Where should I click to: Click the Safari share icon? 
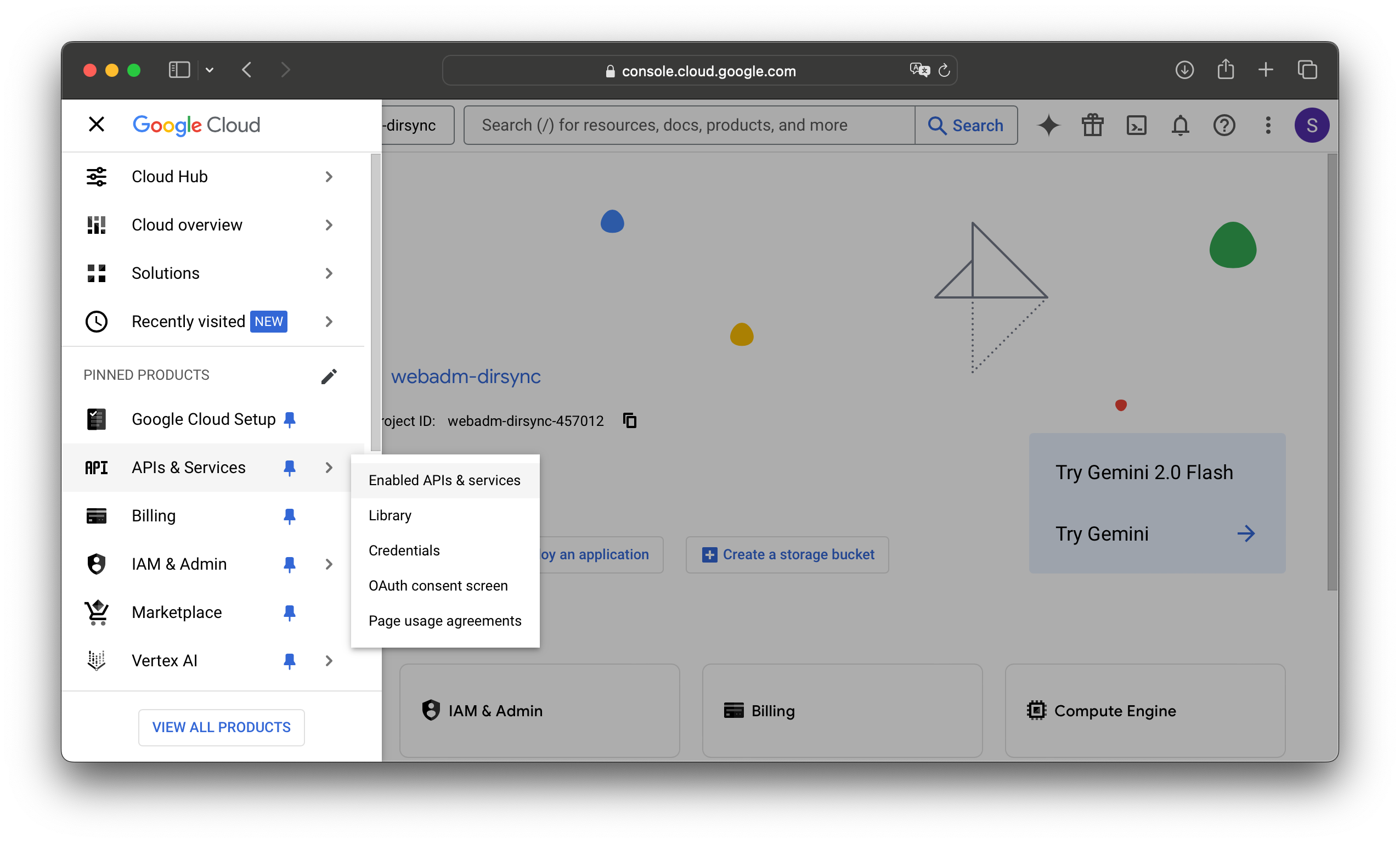click(x=1225, y=69)
